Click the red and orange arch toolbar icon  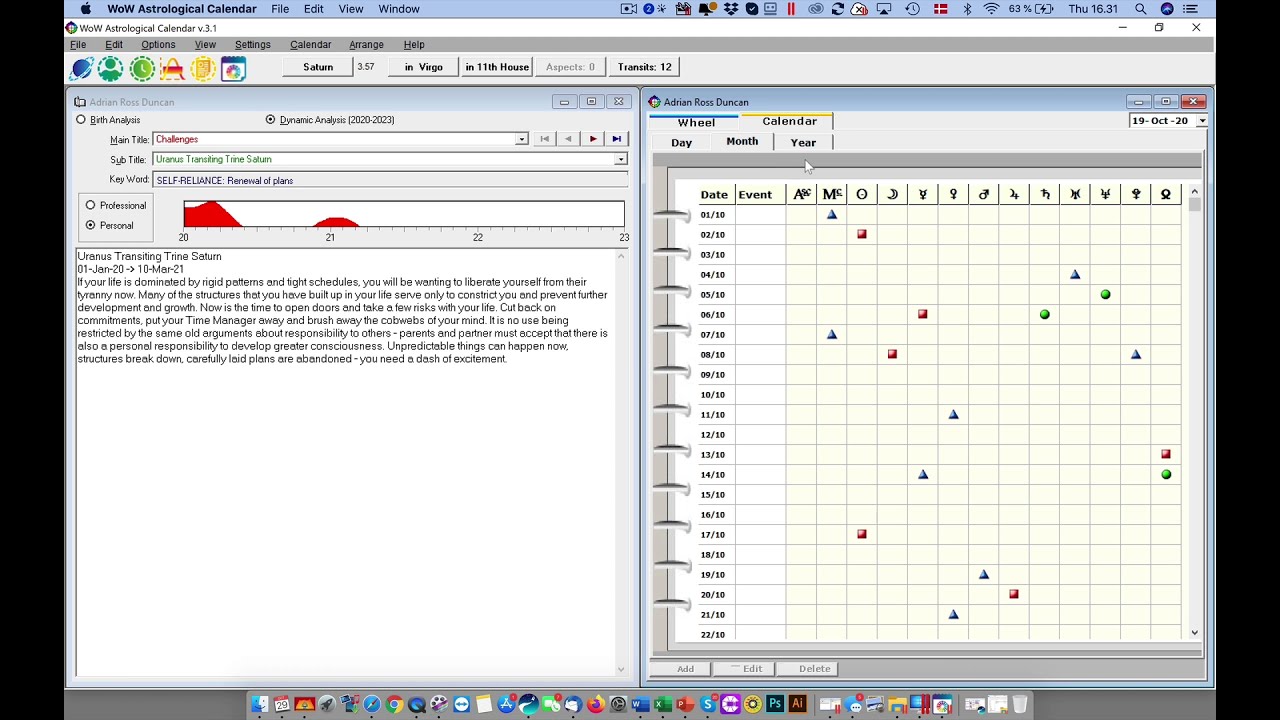pos(172,68)
